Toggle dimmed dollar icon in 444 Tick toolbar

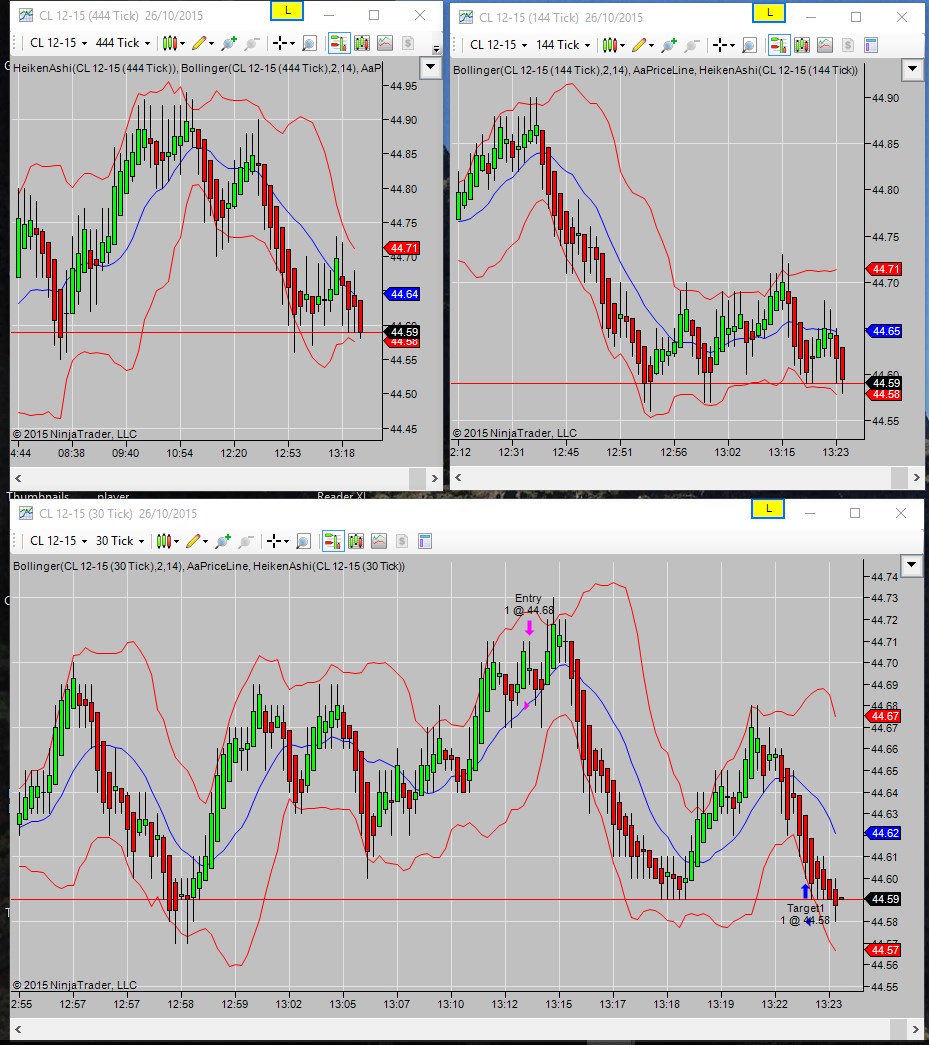coord(408,43)
